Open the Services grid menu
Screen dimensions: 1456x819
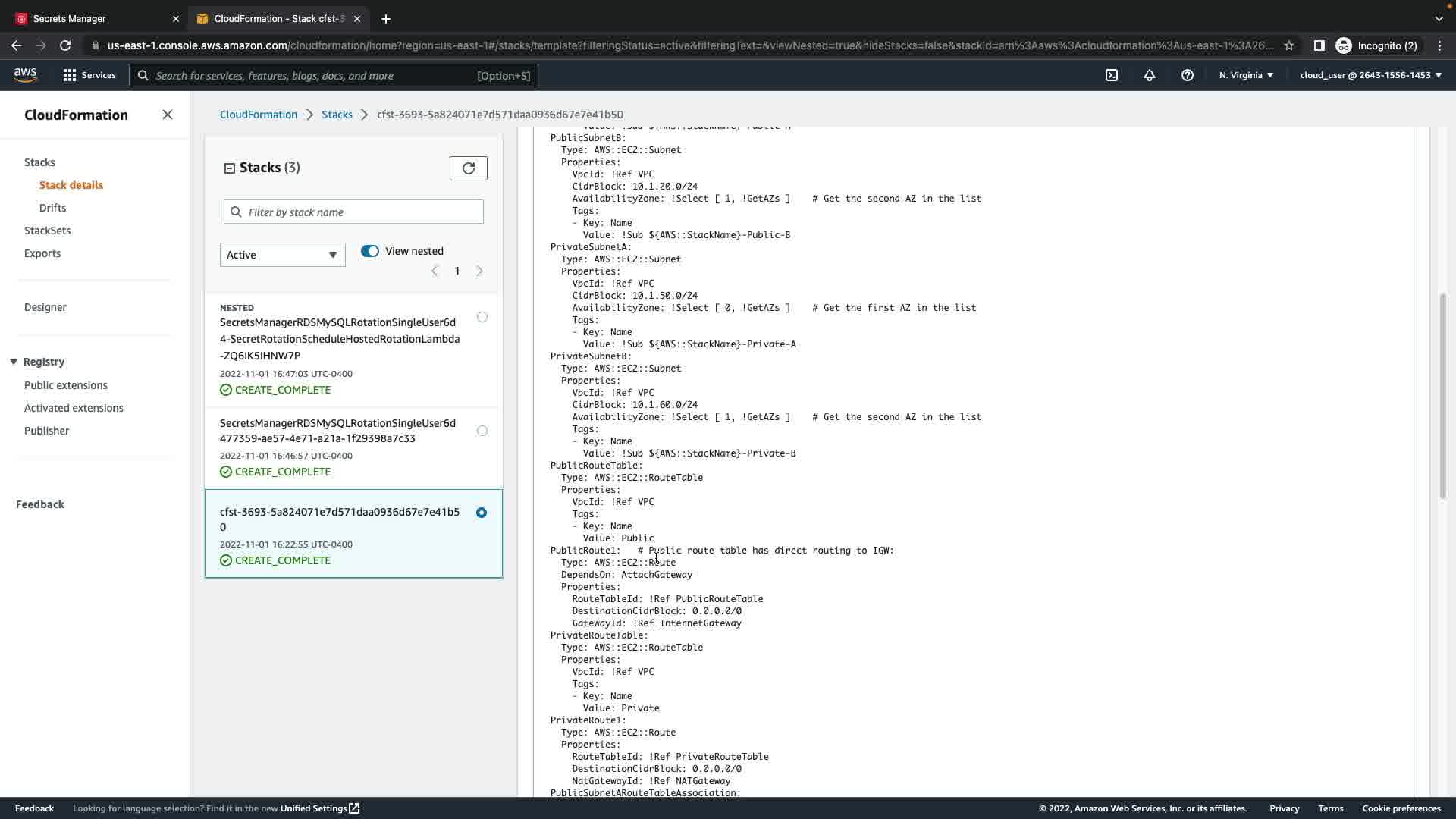click(x=89, y=75)
